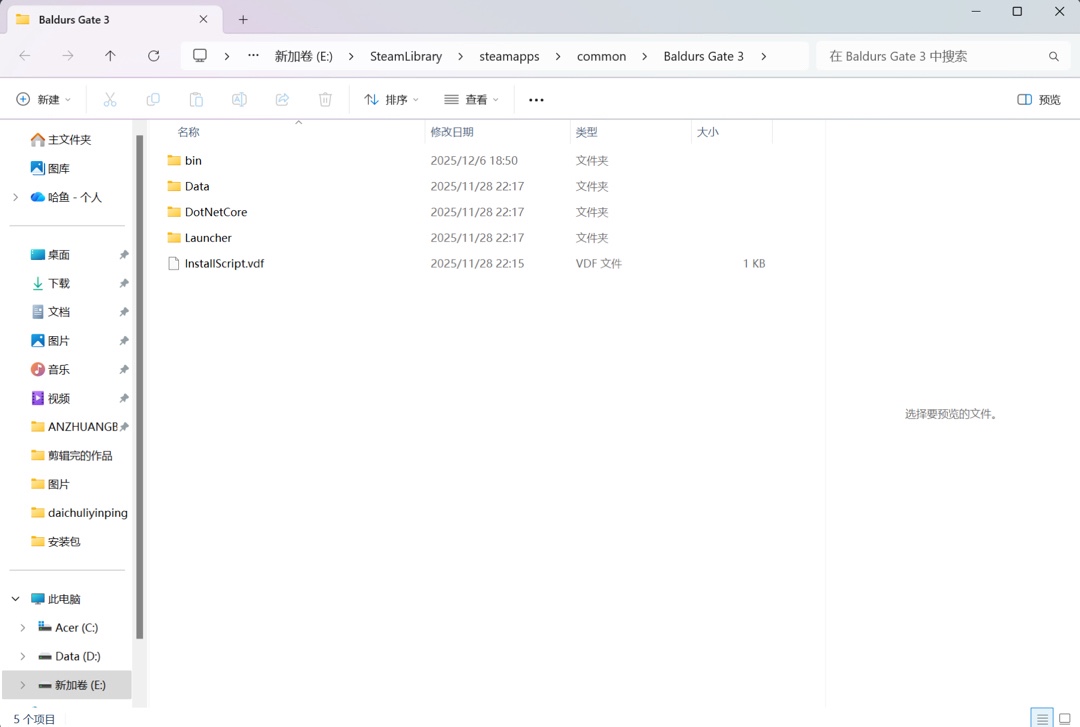Click the Baldurs Gate 3 window tab
The width and height of the screenshot is (1080, 727).
point(115,19)
